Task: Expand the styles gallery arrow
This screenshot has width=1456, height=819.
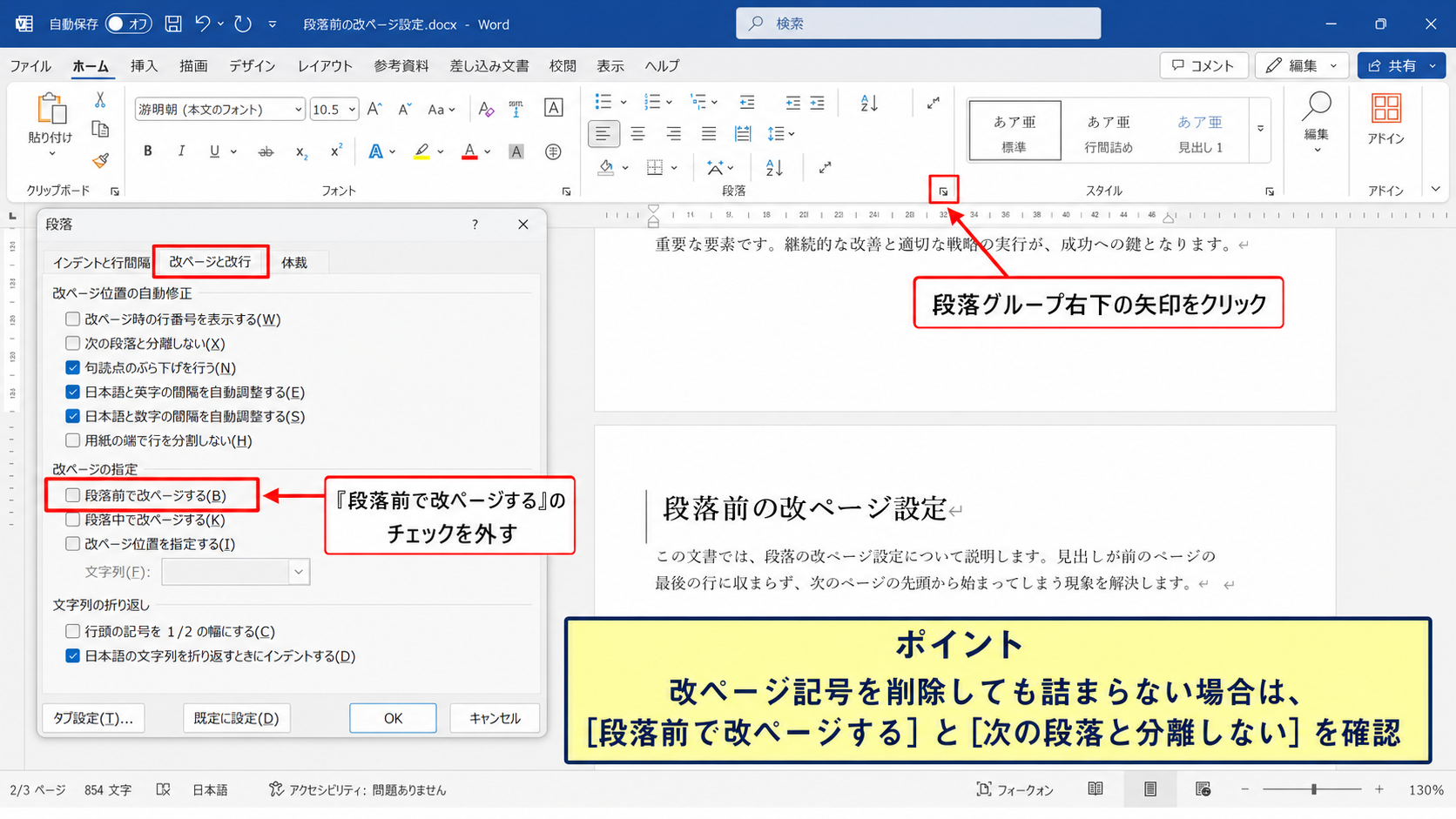Action: pyautogui.click(x=1260, y=129)
